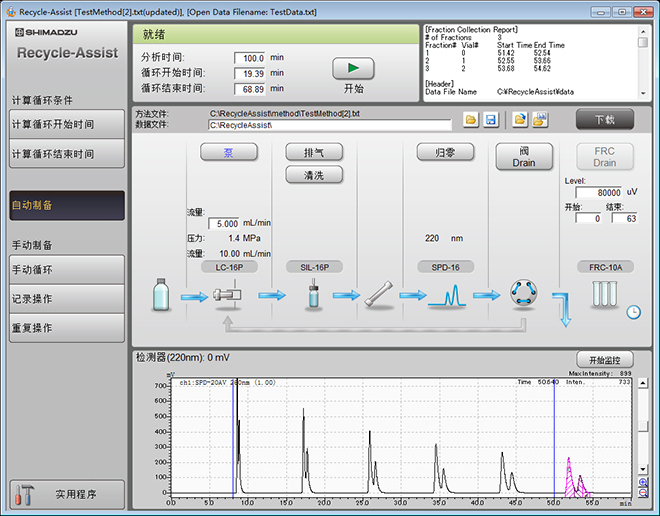
Task: Click the 开始监控 start monitoring button
Action: click(x=604, y=359)
